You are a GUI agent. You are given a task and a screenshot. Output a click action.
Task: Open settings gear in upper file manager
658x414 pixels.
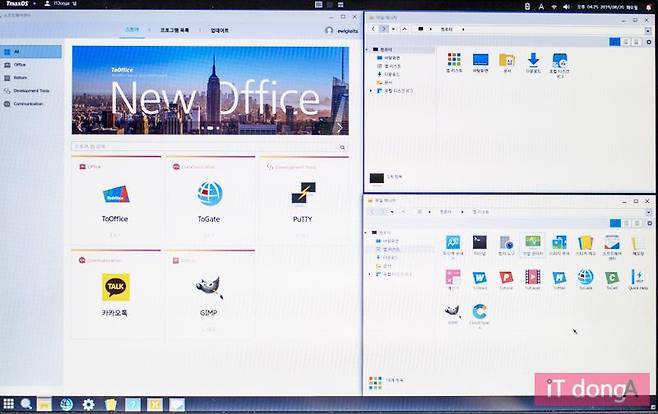pyautogui.click(x=649, y=42)
